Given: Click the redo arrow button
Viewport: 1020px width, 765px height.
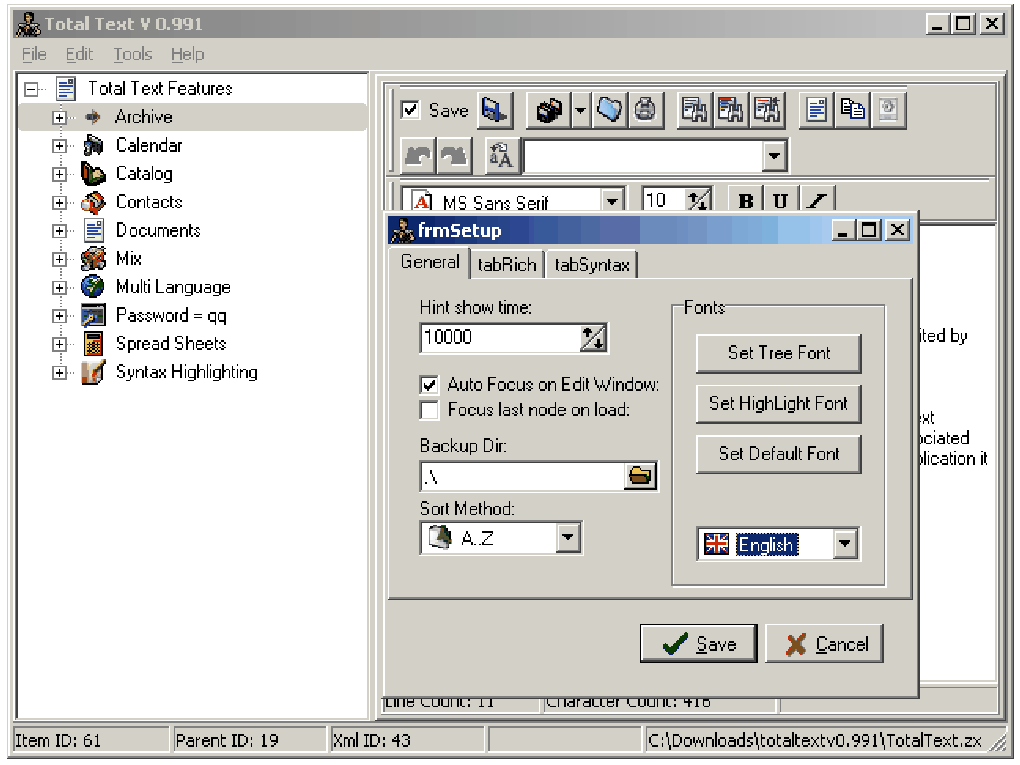Looking at the screenshot, I should (454, 156).
